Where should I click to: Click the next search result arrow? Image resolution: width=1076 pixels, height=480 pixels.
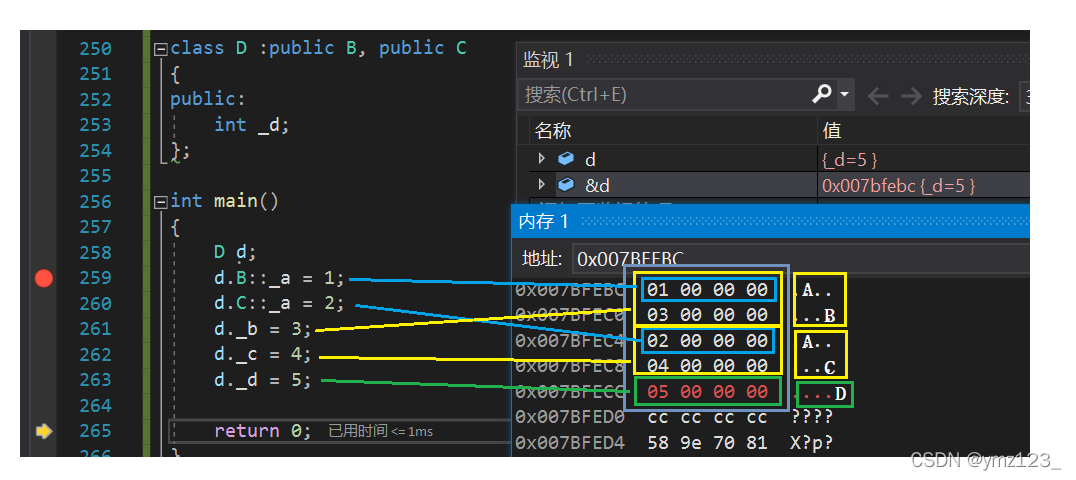910,96
